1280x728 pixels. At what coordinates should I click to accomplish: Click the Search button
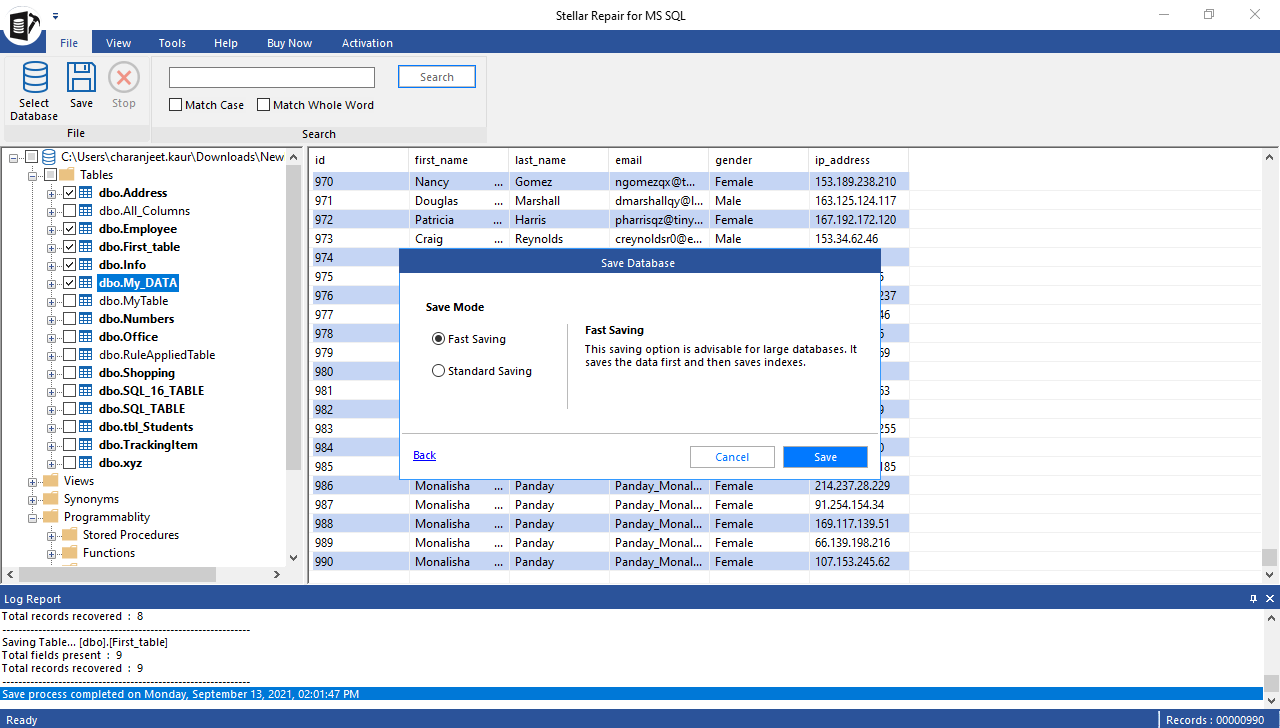point(437,77)
